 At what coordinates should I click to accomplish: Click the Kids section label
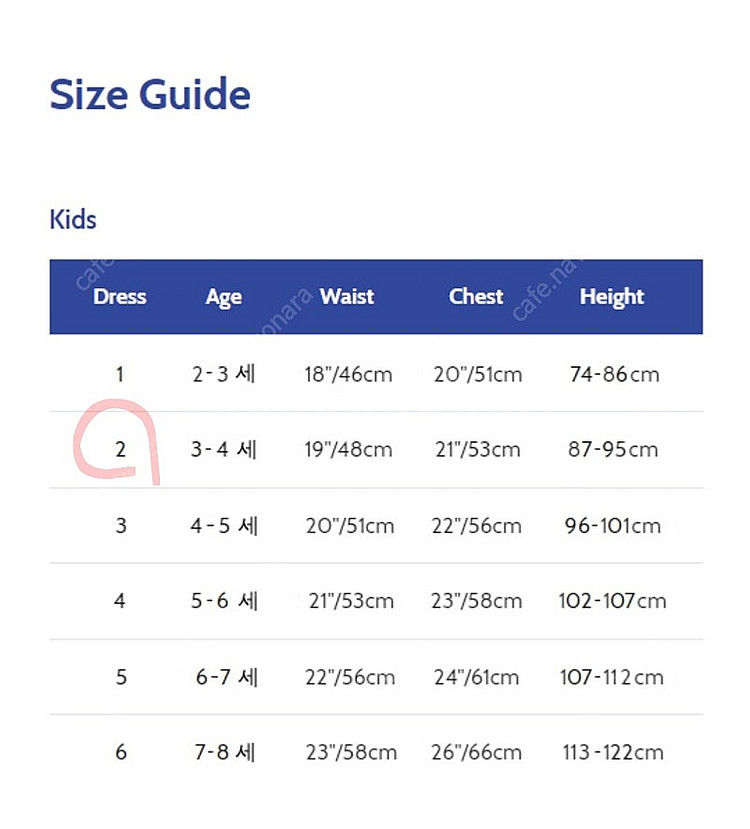pos(73,219)
